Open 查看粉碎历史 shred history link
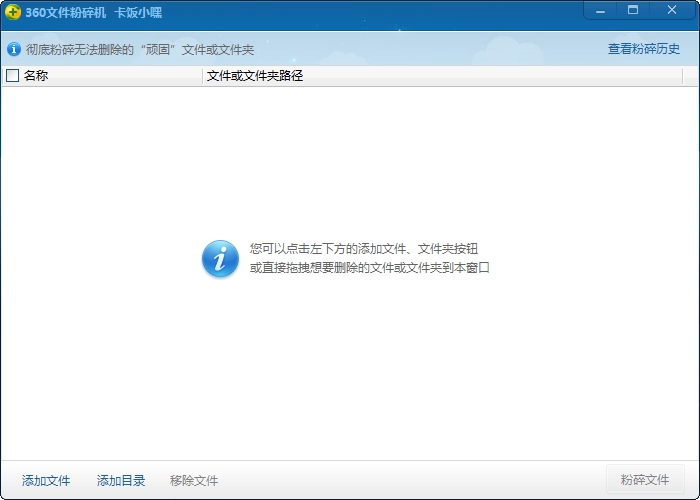 click(x=643, y=49)
